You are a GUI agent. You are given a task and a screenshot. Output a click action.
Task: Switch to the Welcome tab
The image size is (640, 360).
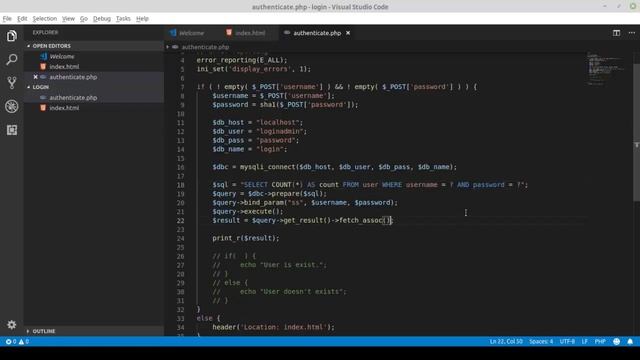coord(191,33)
